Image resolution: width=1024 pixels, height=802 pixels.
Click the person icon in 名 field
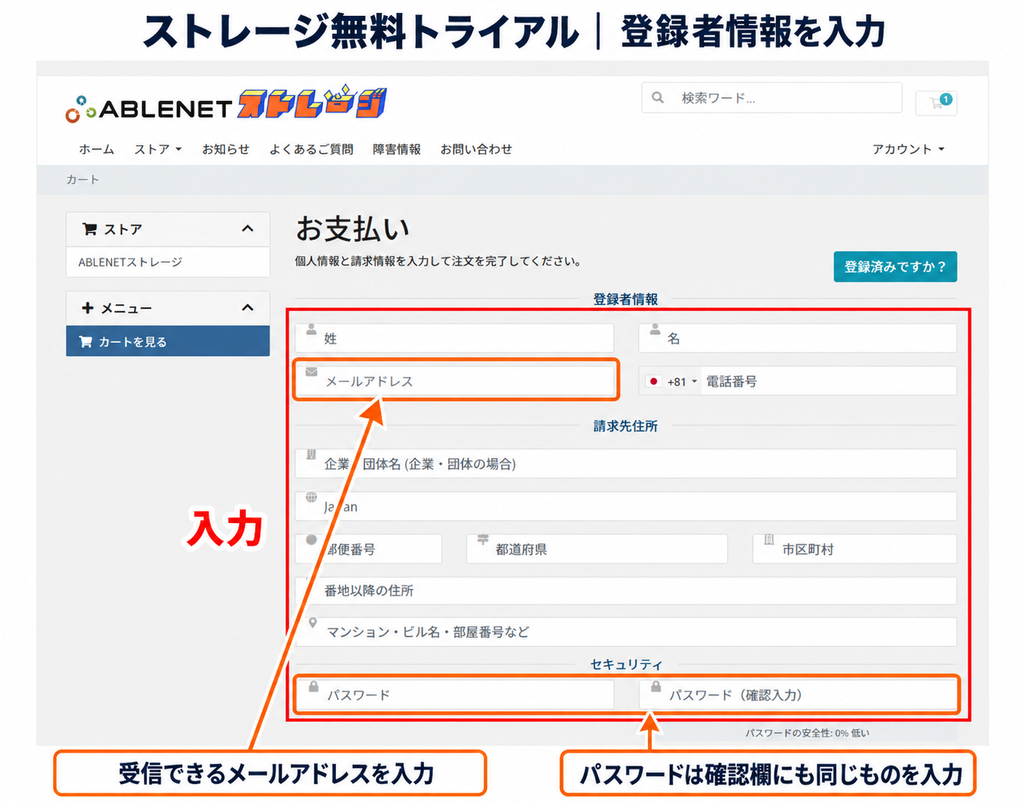point(654,329)
